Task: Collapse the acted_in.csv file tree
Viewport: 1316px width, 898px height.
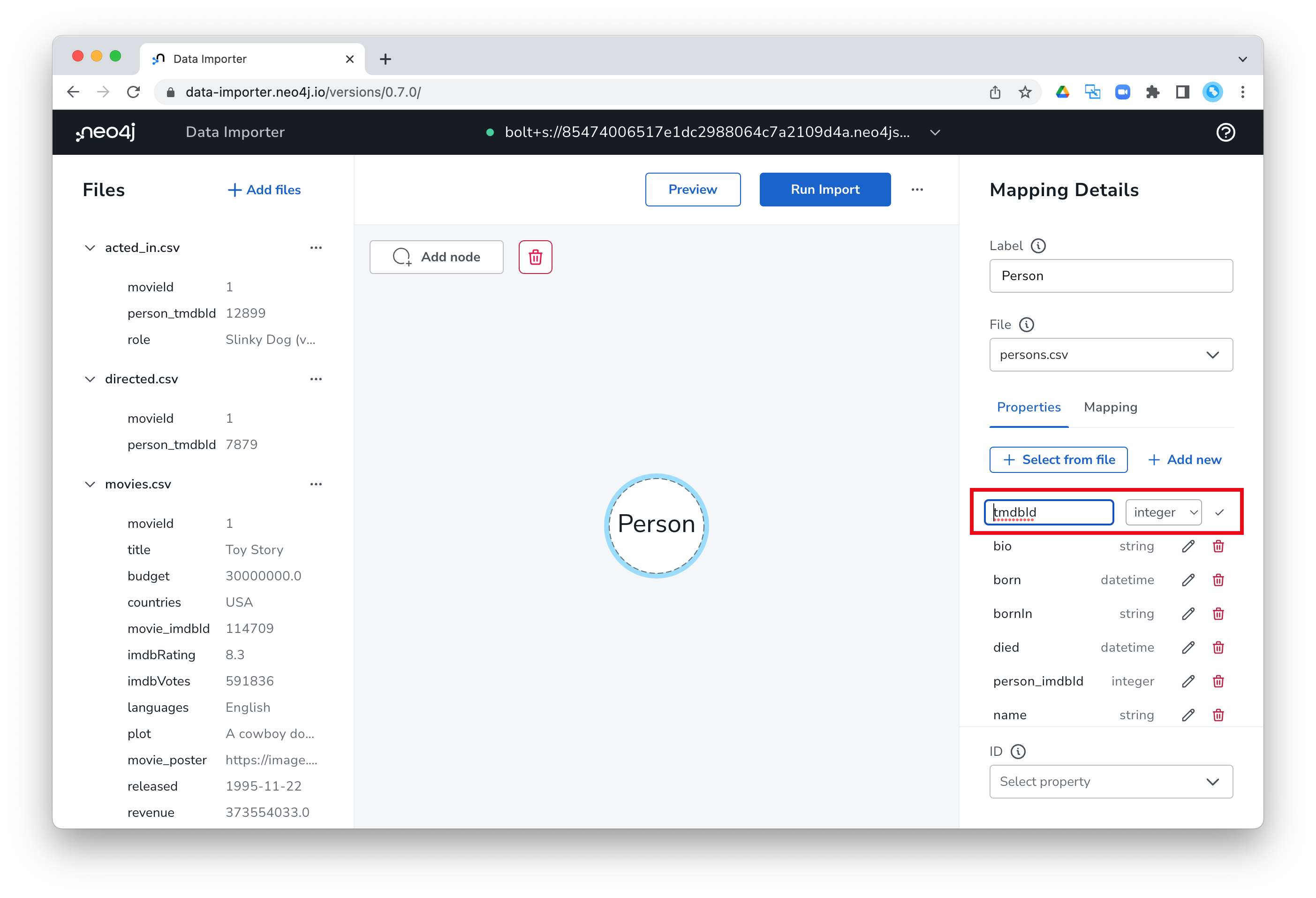Action: tap(90, 248)
